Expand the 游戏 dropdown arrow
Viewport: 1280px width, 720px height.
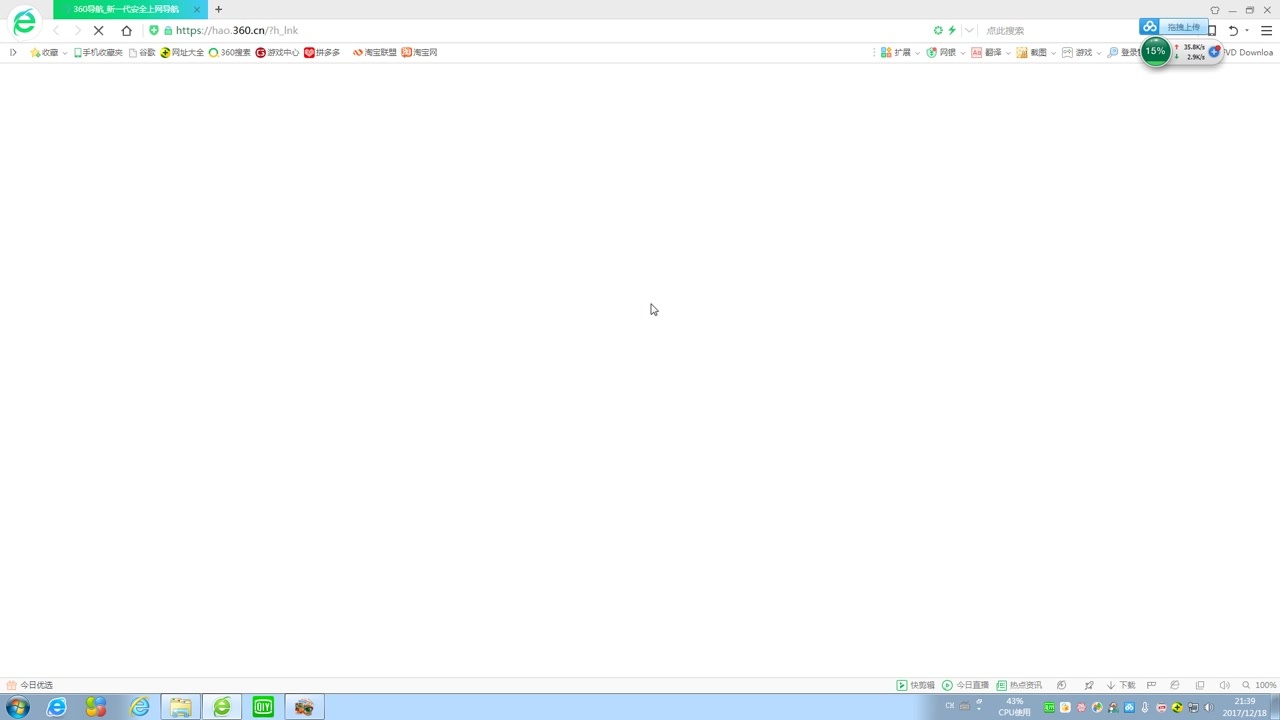(1099, 53)
